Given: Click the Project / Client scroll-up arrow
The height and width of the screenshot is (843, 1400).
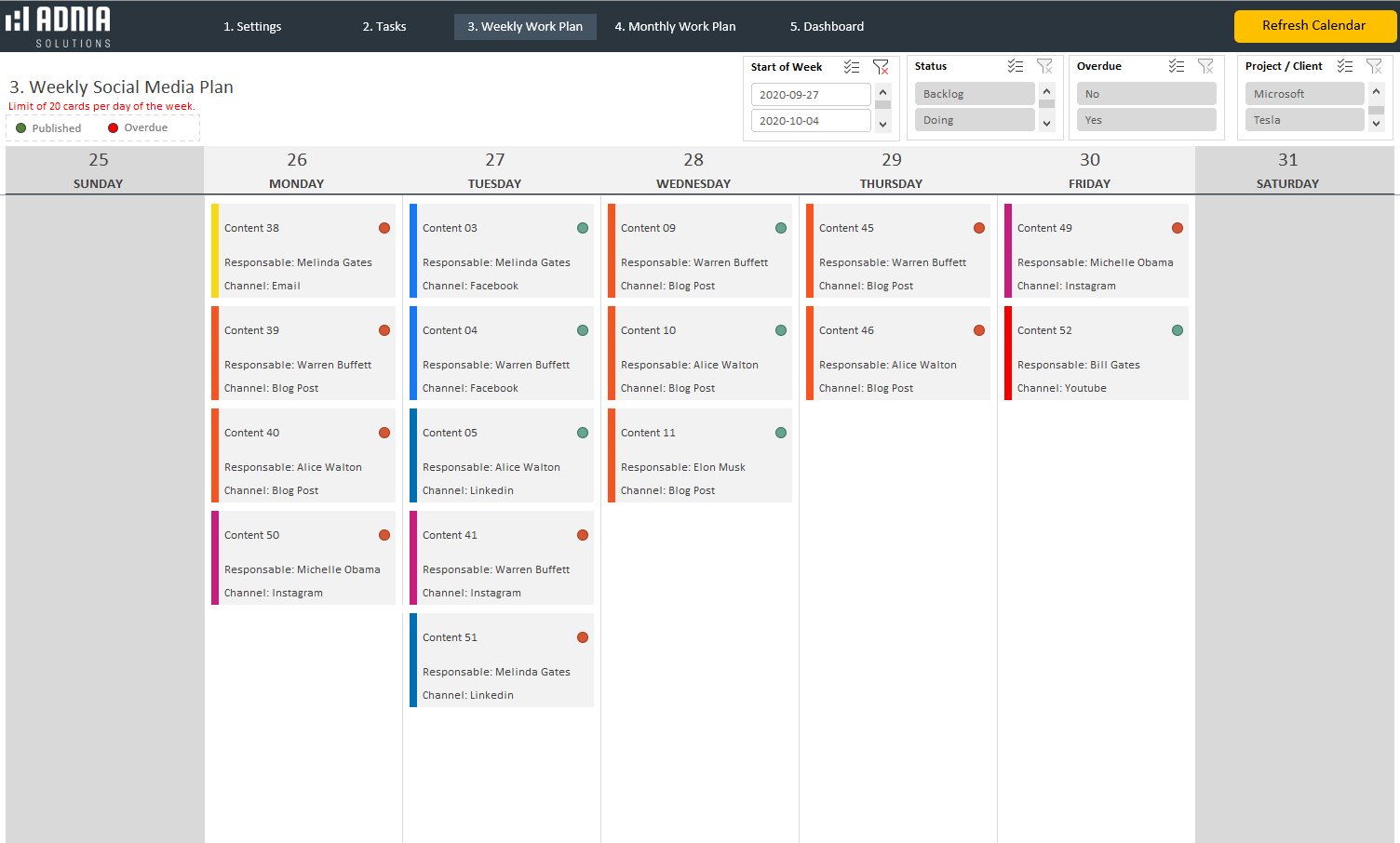Looking at the screenshot, I should (1377, 91).
